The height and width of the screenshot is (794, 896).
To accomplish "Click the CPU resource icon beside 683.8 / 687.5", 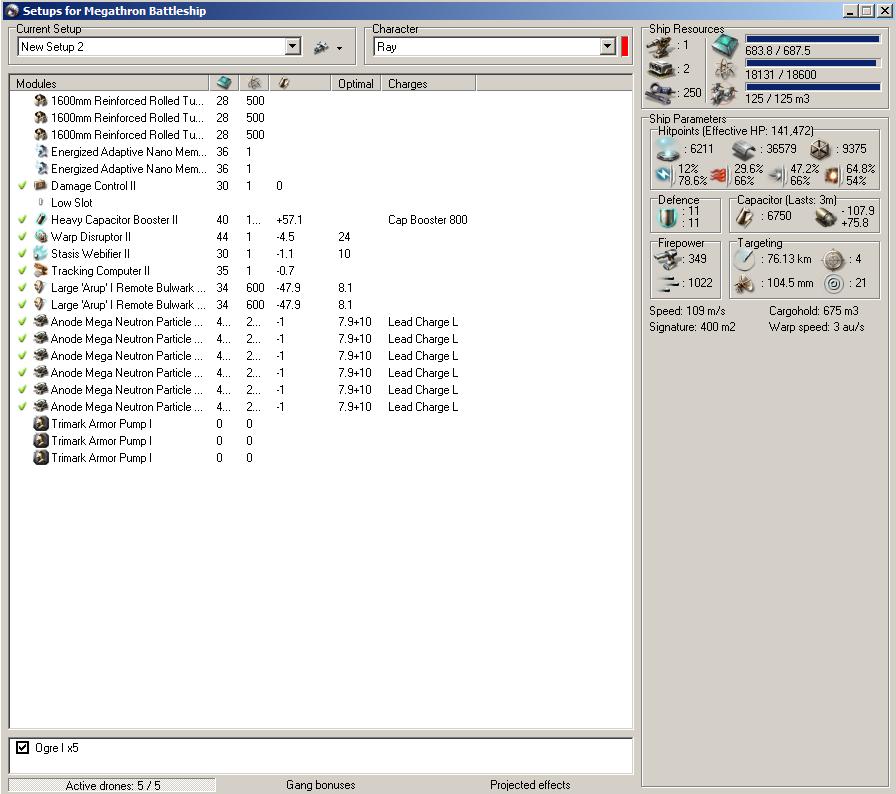I will pos(725,46).
